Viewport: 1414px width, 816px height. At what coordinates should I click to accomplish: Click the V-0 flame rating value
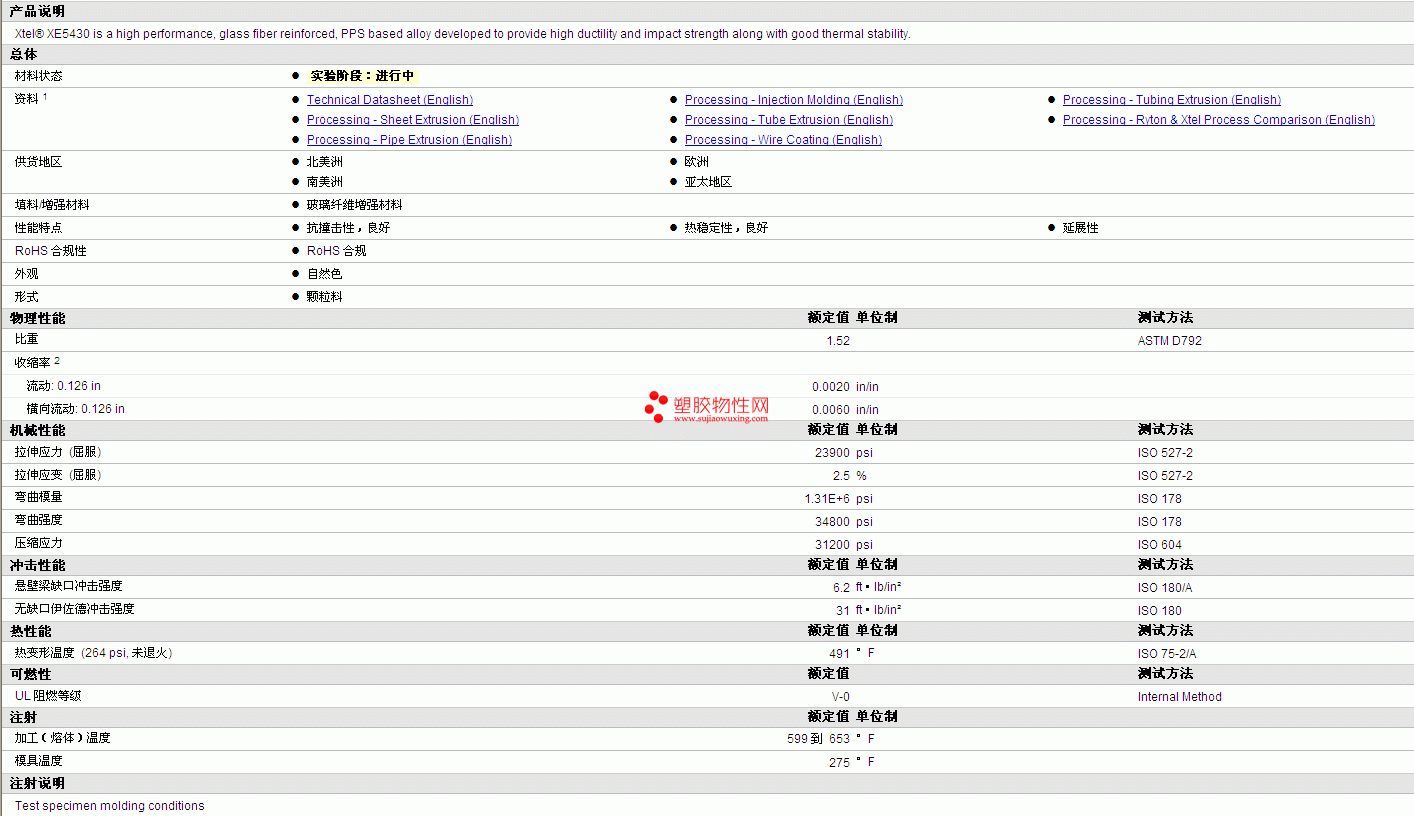[841, 697]
